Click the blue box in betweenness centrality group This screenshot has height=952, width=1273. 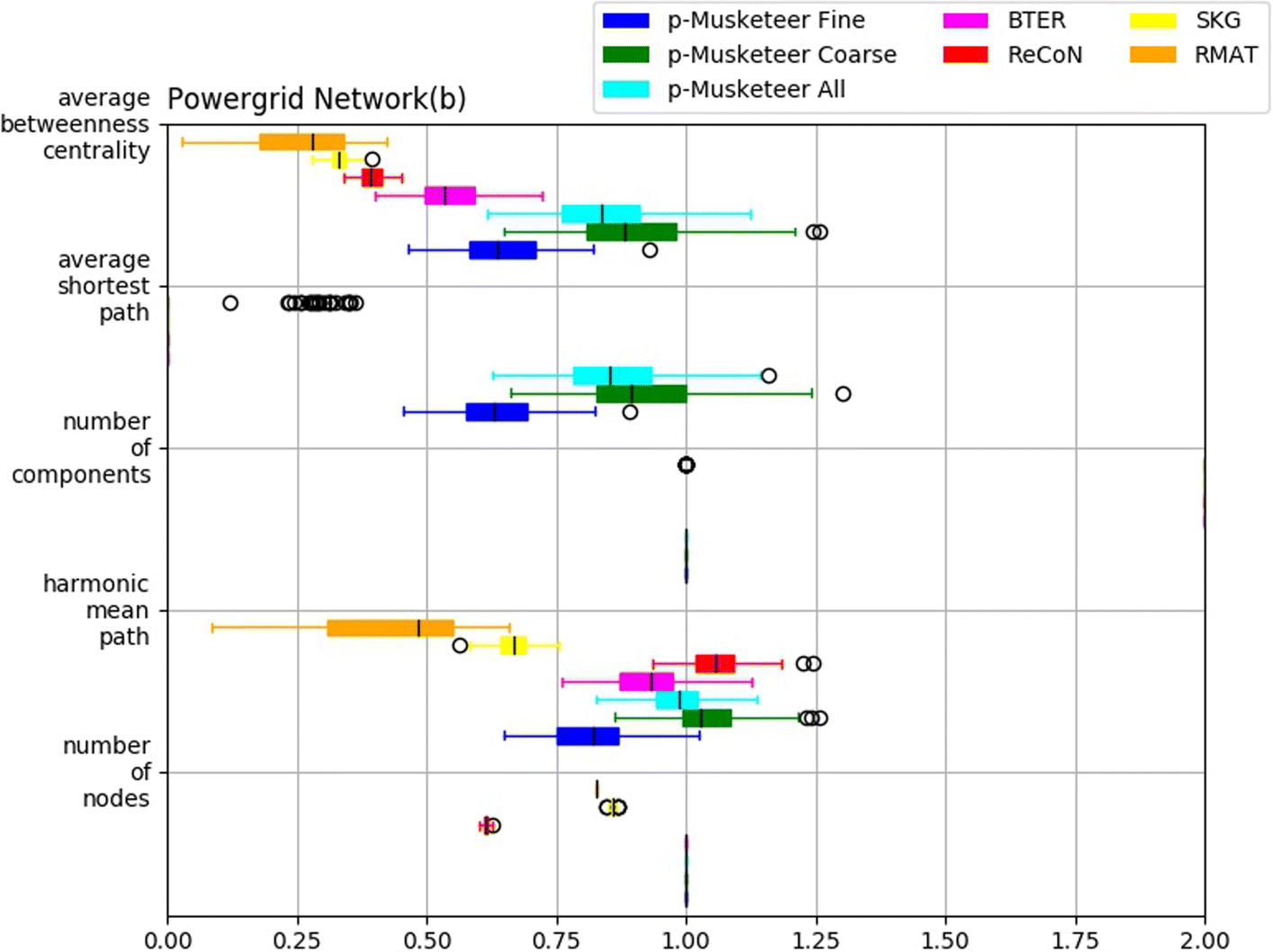click(503, 250)
